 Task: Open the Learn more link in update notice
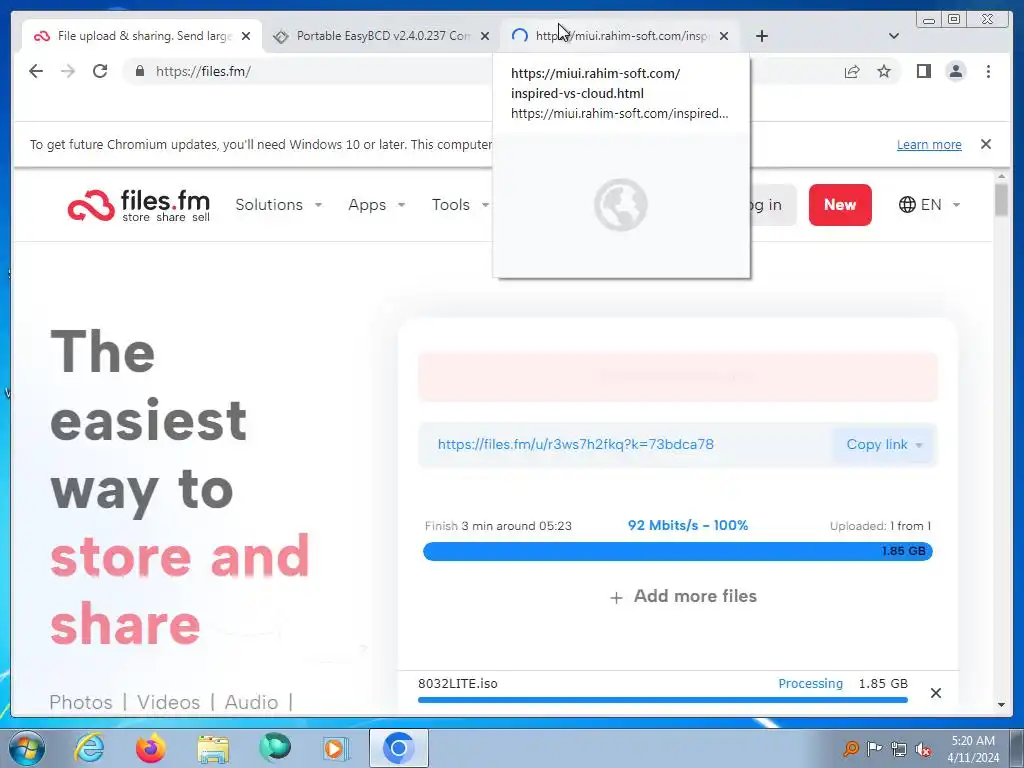(929, 144)
